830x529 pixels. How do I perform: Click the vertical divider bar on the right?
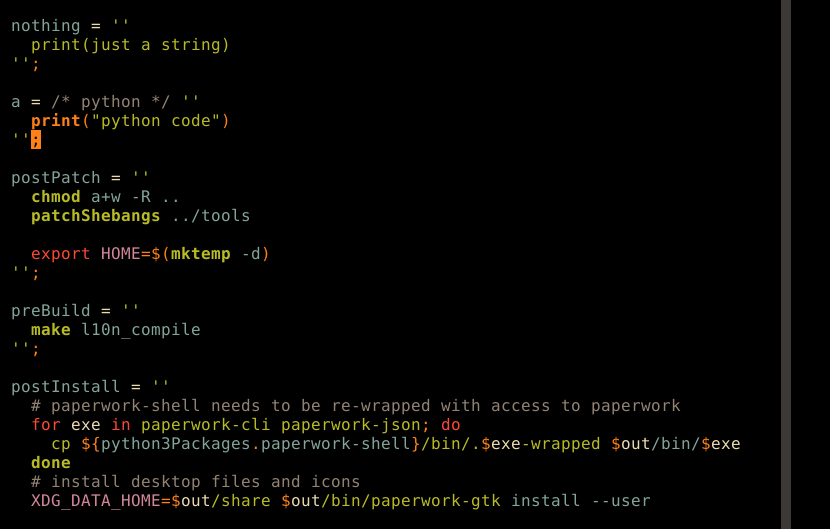click(786, 264)
